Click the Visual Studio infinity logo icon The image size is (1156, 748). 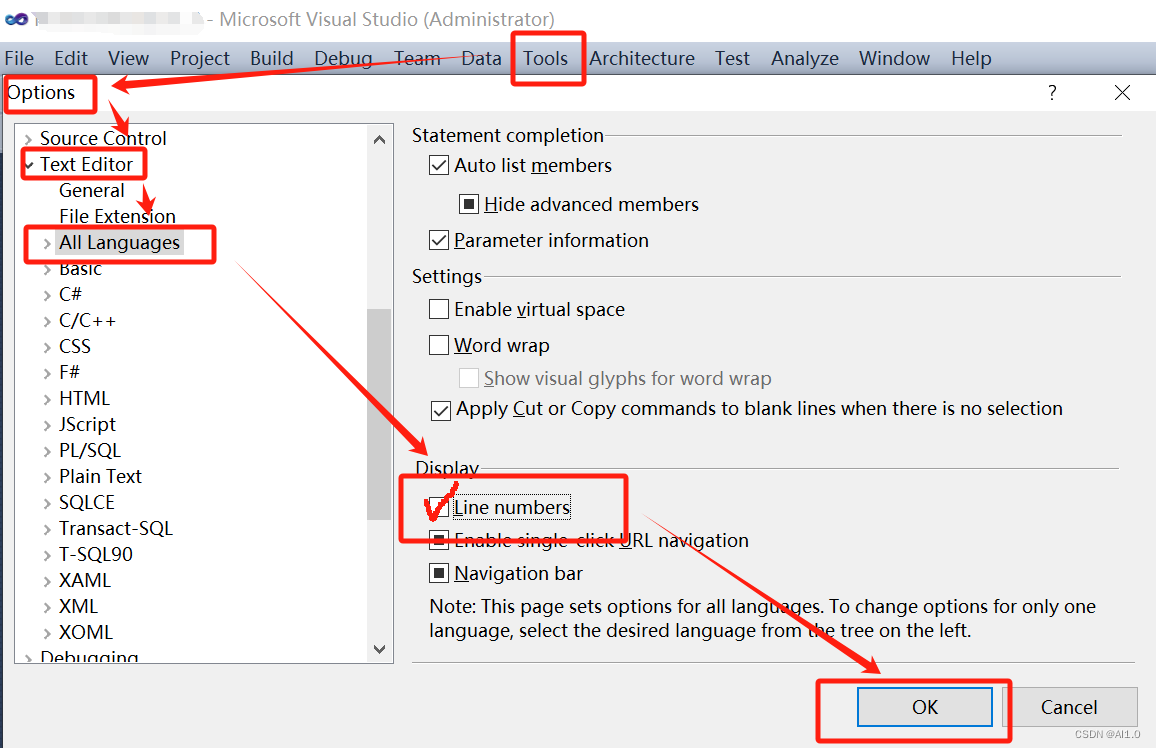tap(16, 19)
